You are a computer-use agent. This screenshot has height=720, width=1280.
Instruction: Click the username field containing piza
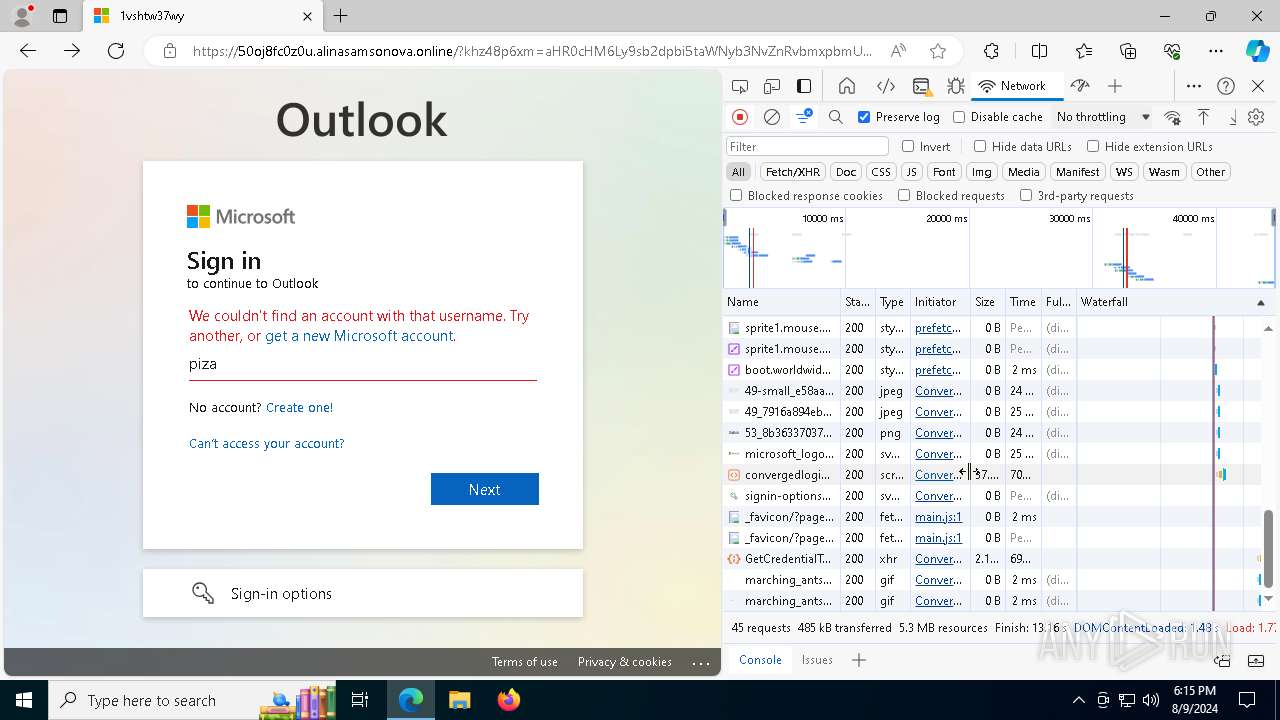[x=363, y=365]
